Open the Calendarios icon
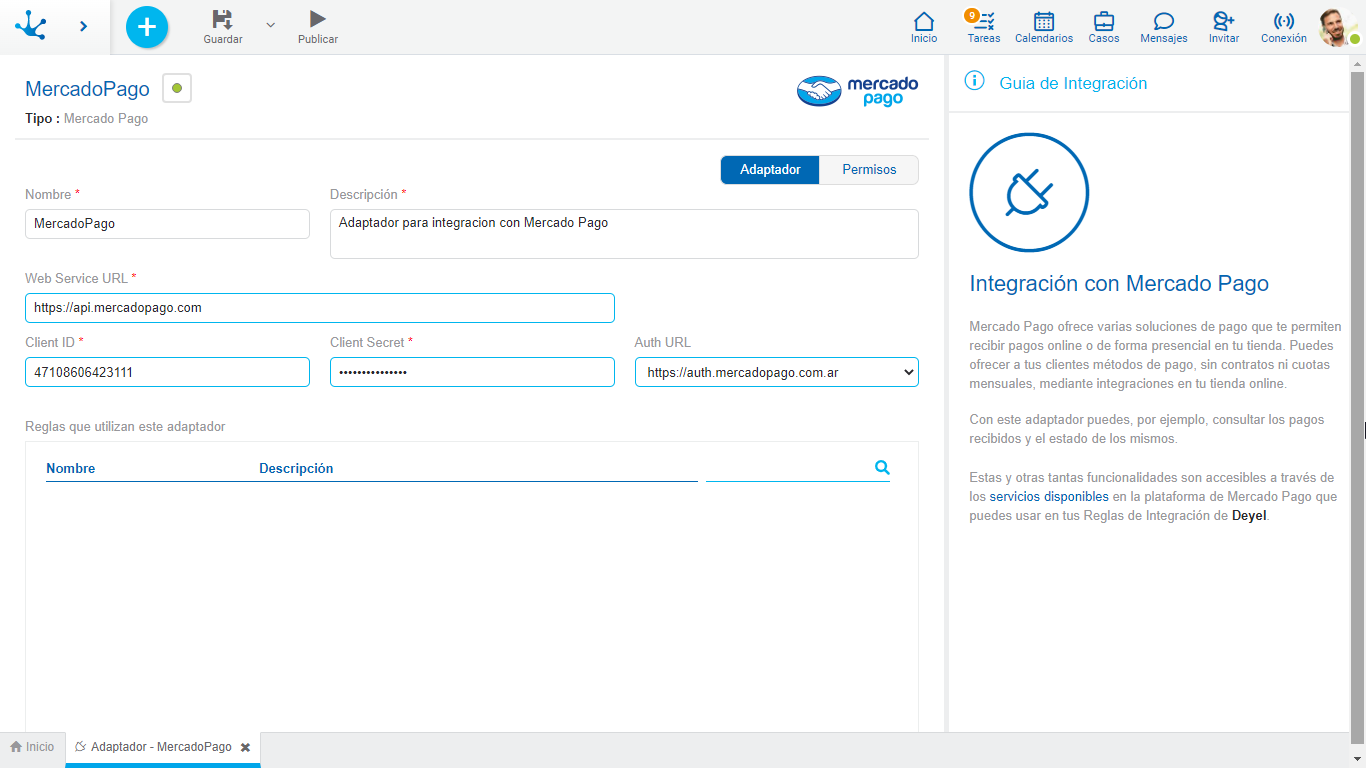Viewport: 1366px width, 768px height. tap(1044, 21)
